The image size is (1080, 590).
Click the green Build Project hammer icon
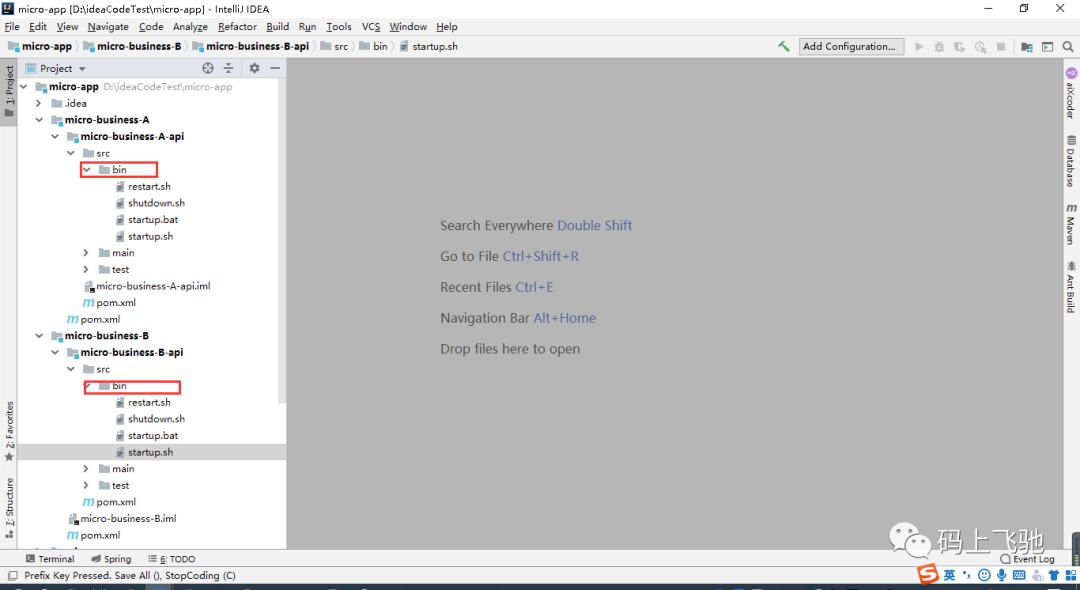coord(784,47)
